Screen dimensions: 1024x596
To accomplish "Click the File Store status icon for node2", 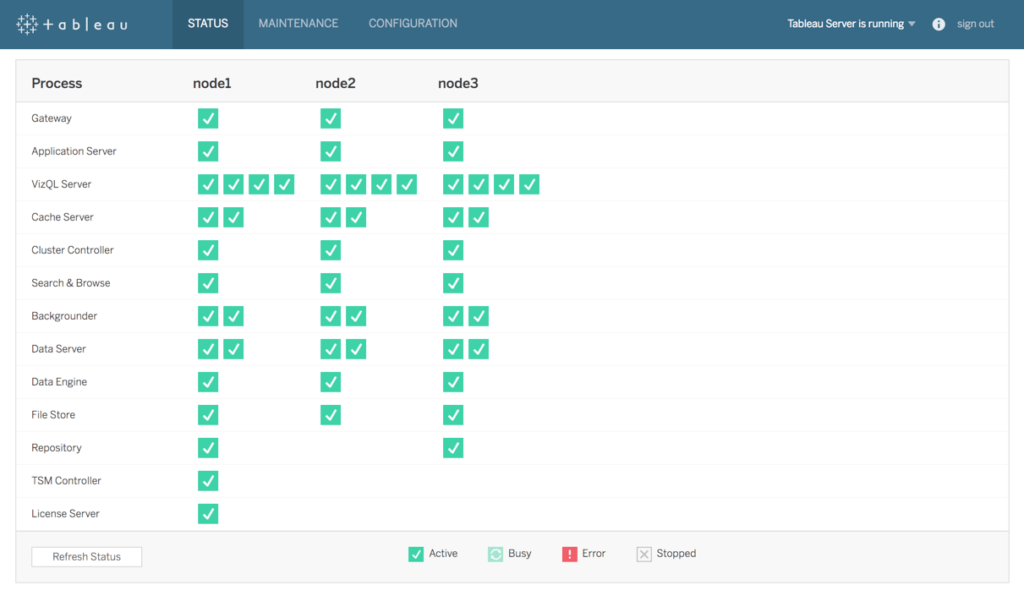I will pos(330,415).
